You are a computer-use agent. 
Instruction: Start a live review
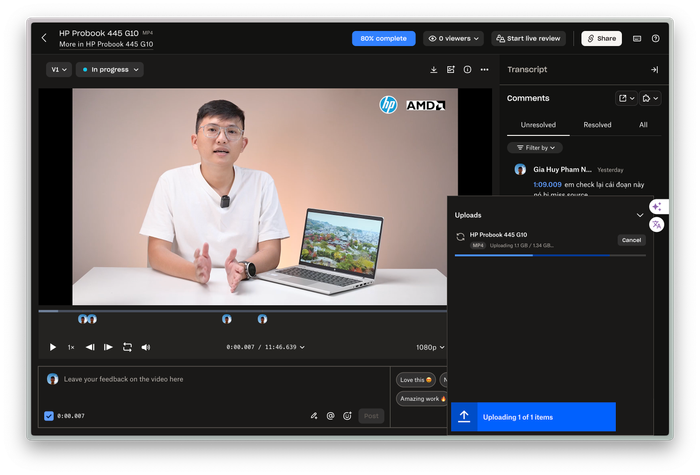coord(529,38)
